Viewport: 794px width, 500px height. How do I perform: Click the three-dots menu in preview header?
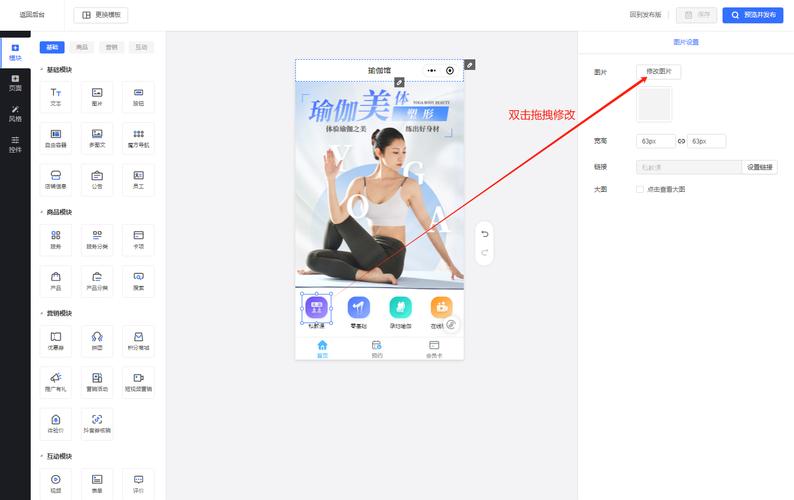click(431, 70)
